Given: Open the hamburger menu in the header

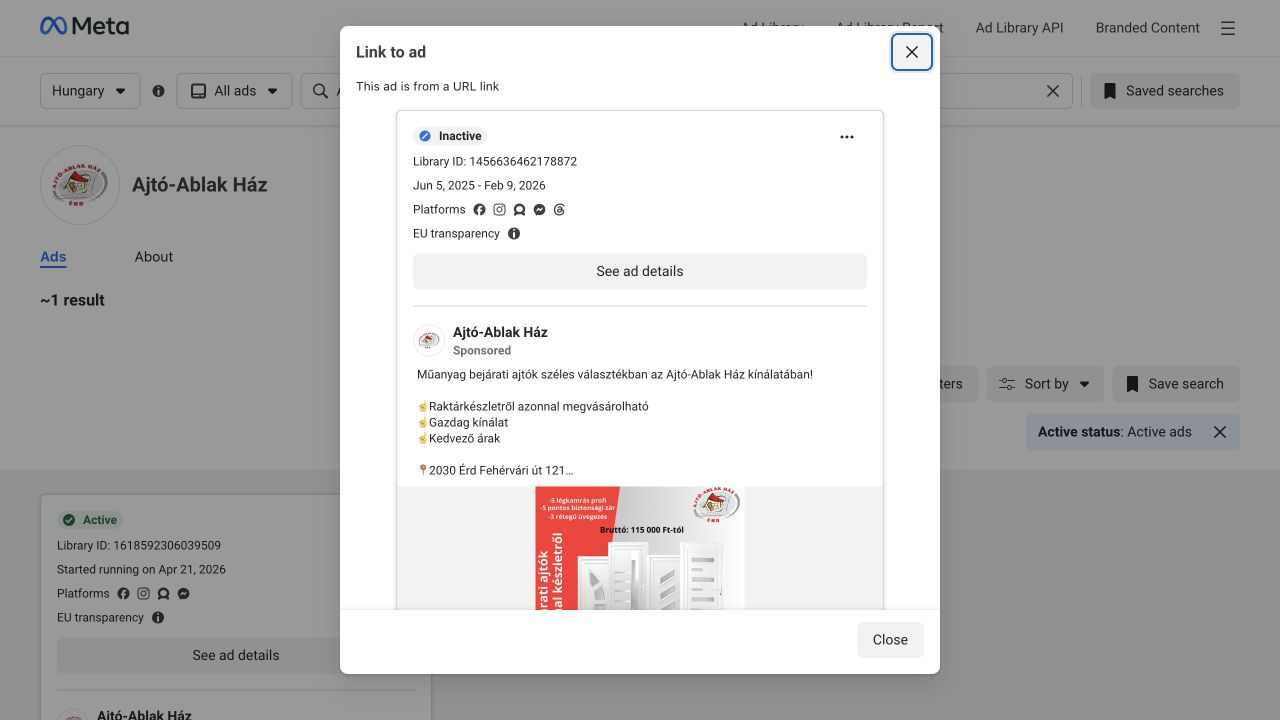Looking at the screenshot, I should [1228, 28].
